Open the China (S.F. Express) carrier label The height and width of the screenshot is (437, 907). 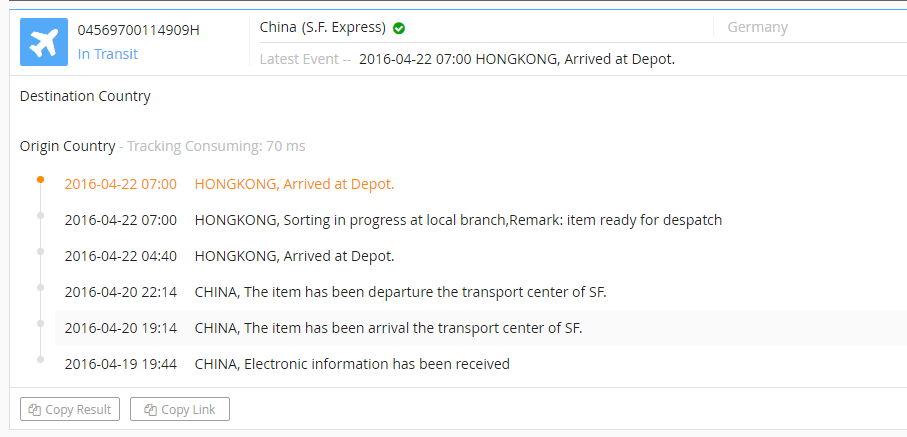(323, 27)
